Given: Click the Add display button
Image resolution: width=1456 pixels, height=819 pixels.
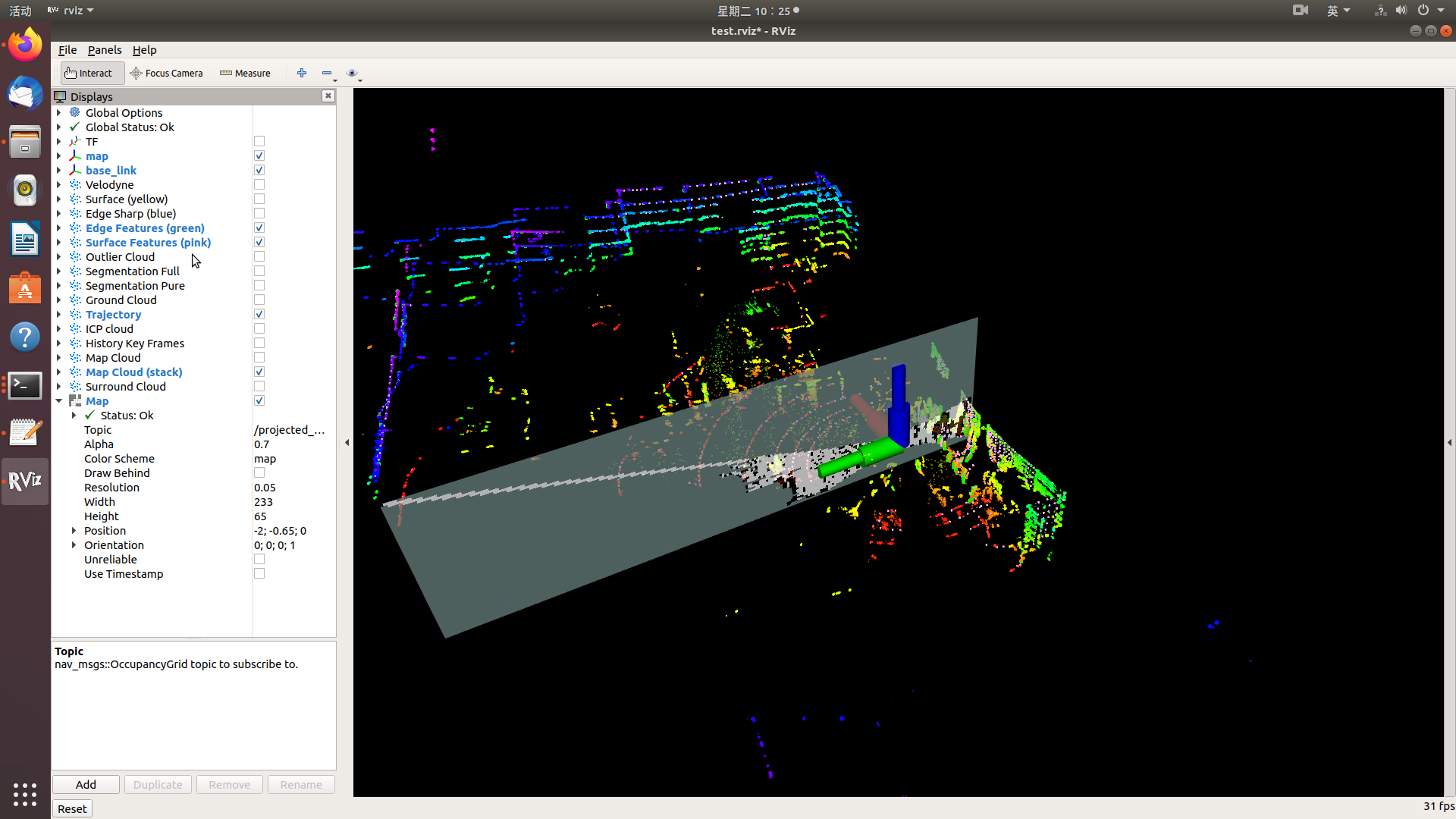Looking at the screenshot, I should [86, 784].
